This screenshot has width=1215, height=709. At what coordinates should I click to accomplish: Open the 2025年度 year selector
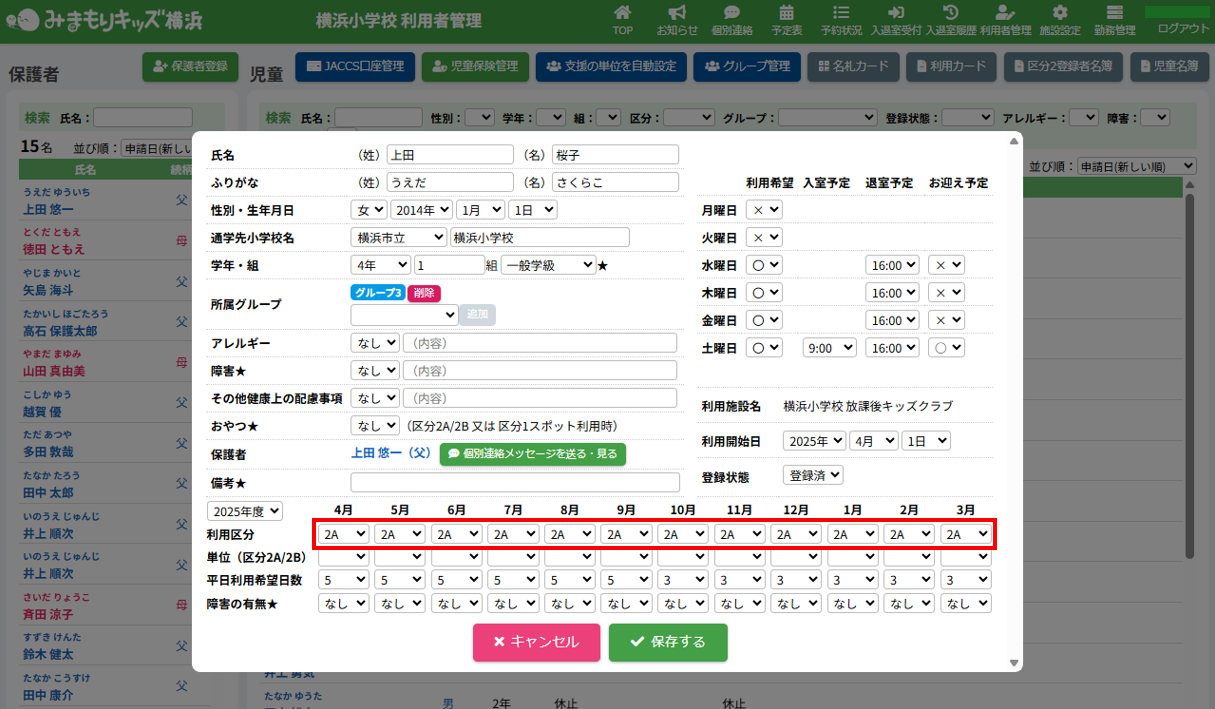(x=245, y=511)
